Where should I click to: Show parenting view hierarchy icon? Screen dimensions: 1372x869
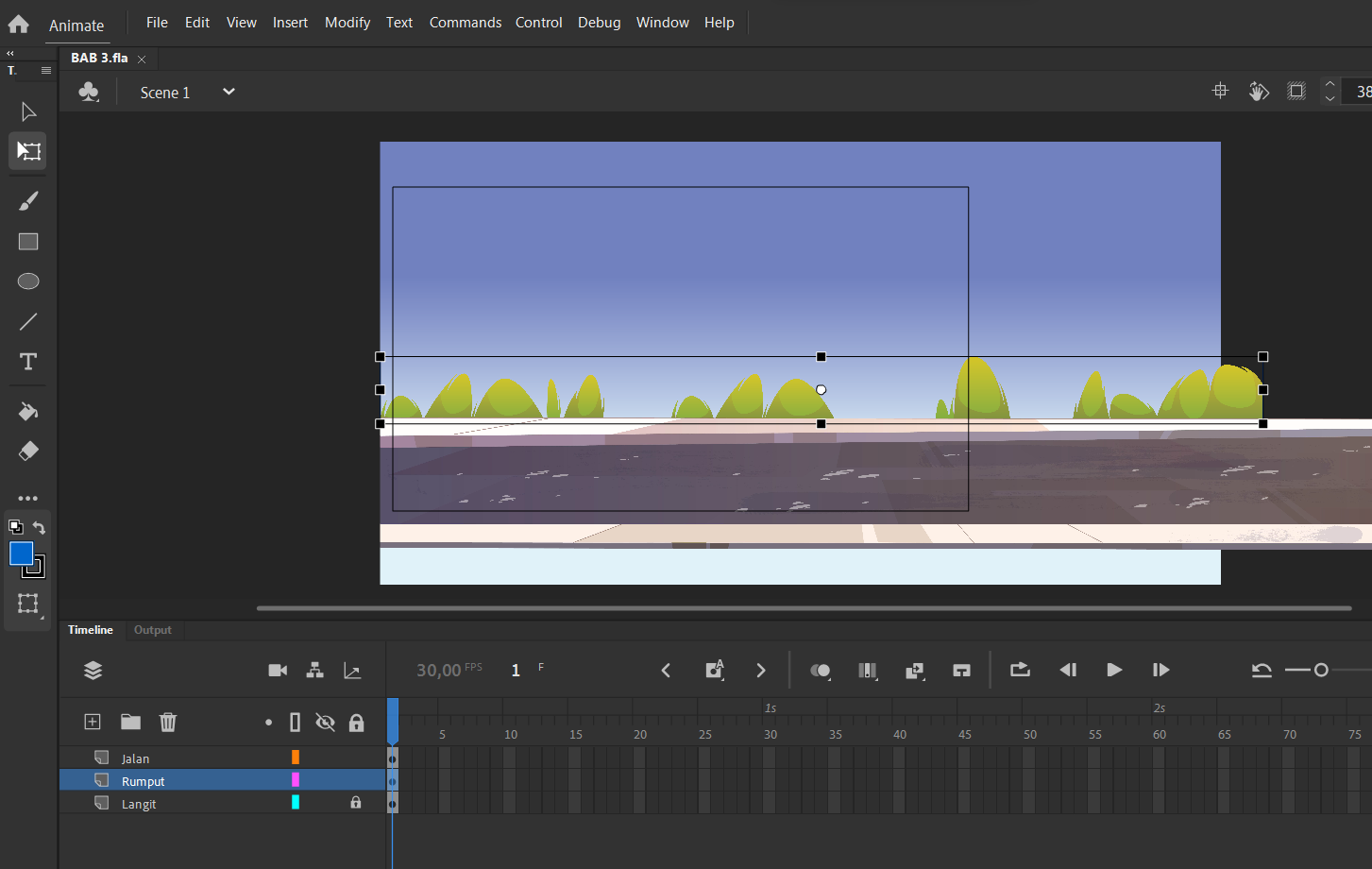pos(315,670)
